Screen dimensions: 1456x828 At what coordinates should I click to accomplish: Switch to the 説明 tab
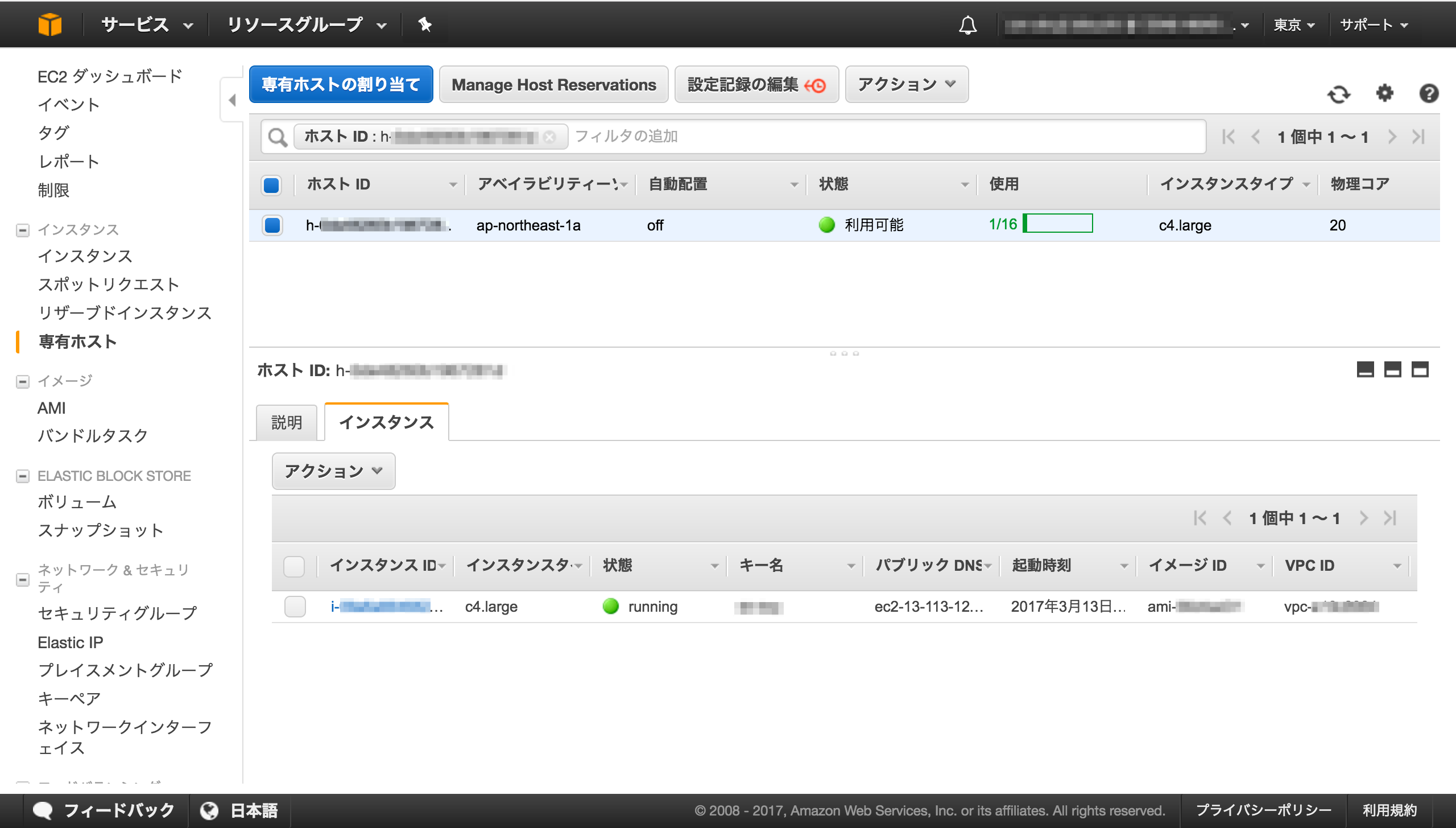(x=287, y=423)
